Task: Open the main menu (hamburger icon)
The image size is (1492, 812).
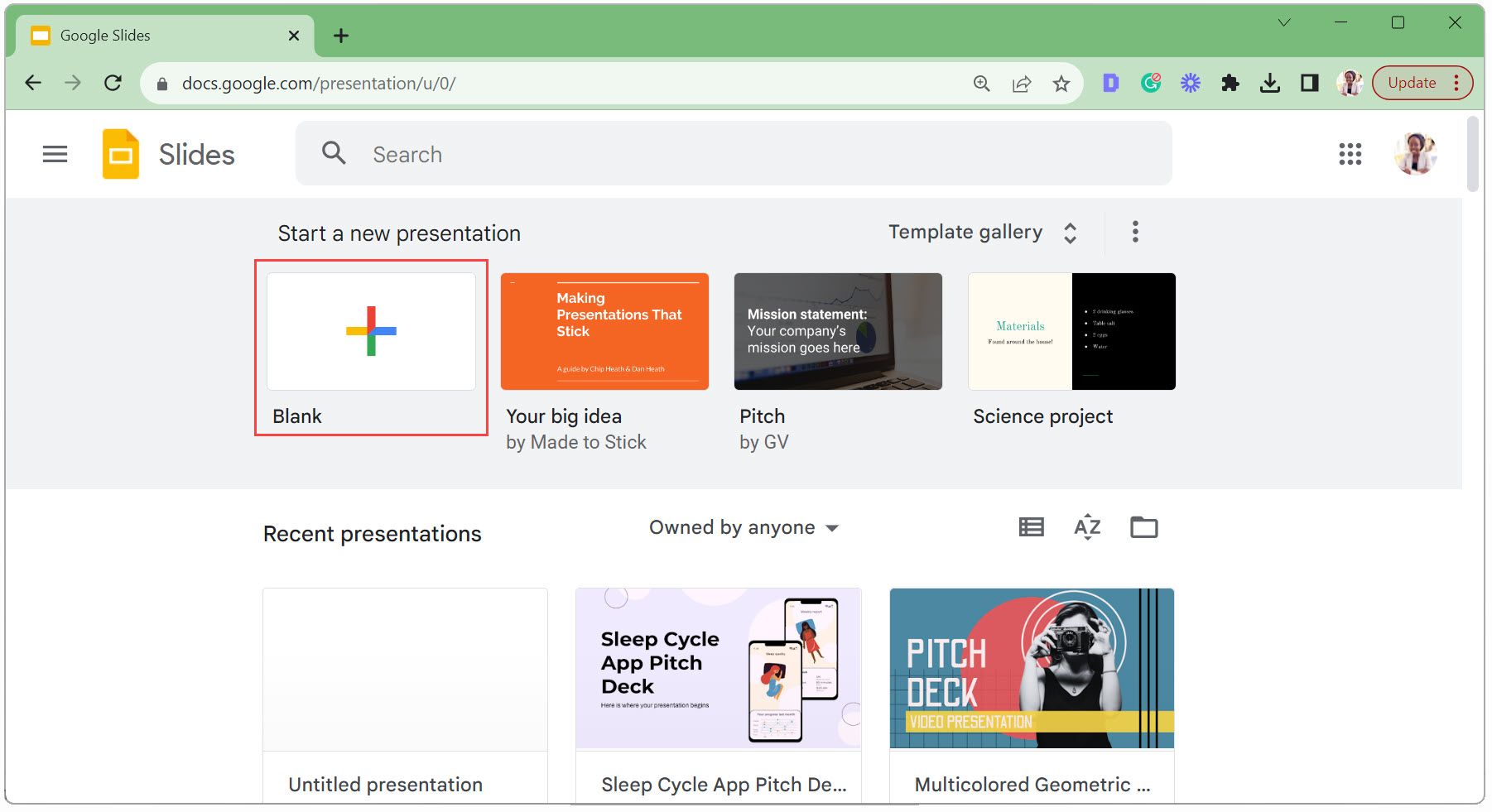Action: [55, 154]
